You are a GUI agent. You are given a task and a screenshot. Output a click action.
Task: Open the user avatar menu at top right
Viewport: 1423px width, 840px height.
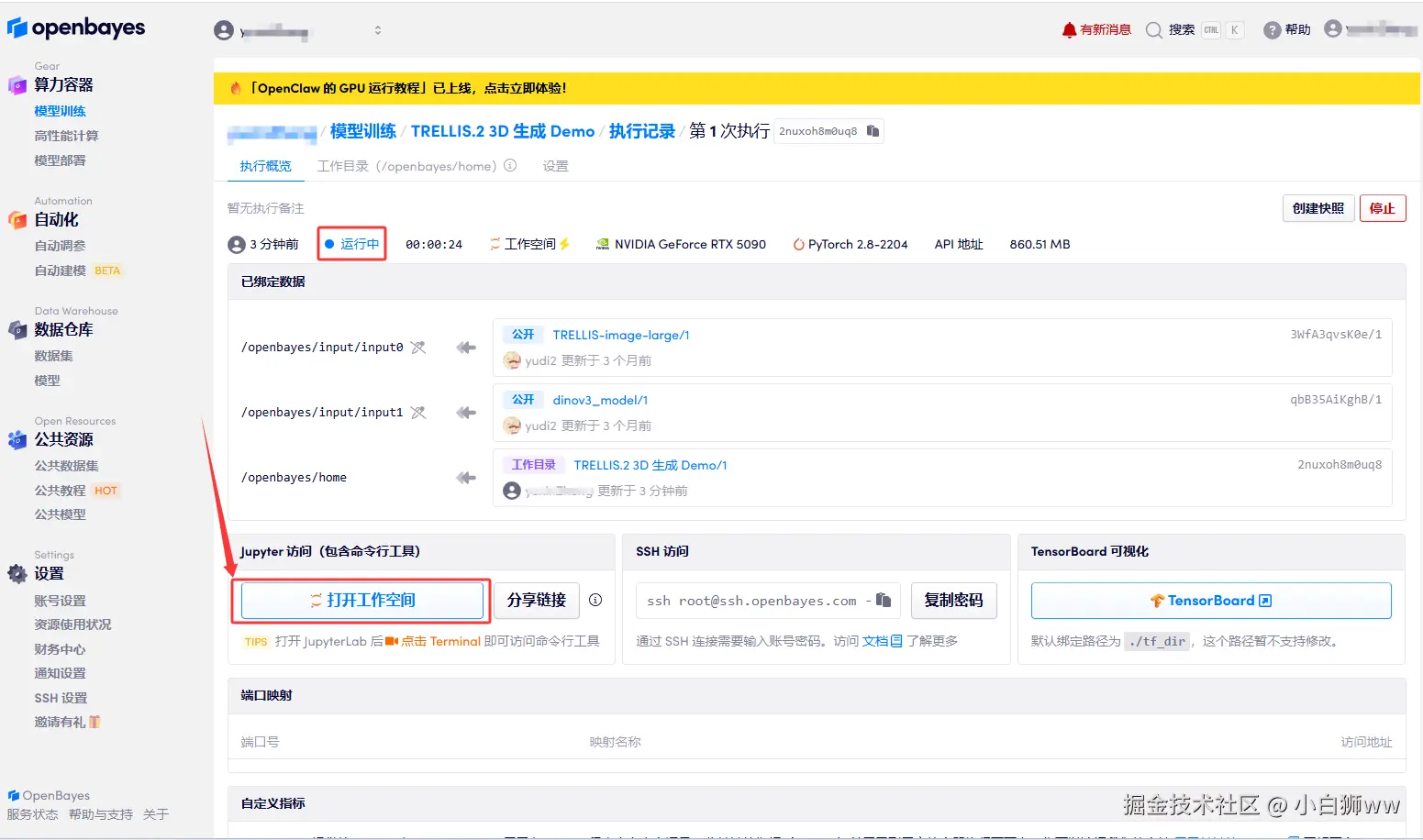1333,29
